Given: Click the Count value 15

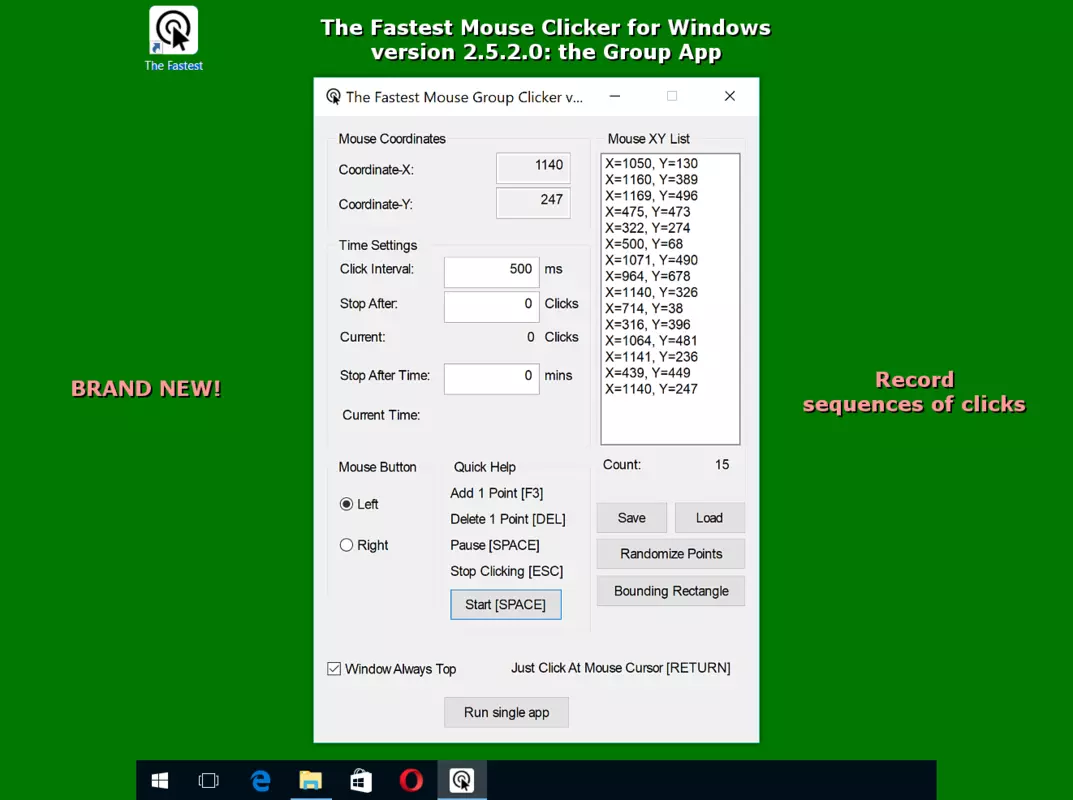Looking at the screenshot, I should (x=722, y=465).
